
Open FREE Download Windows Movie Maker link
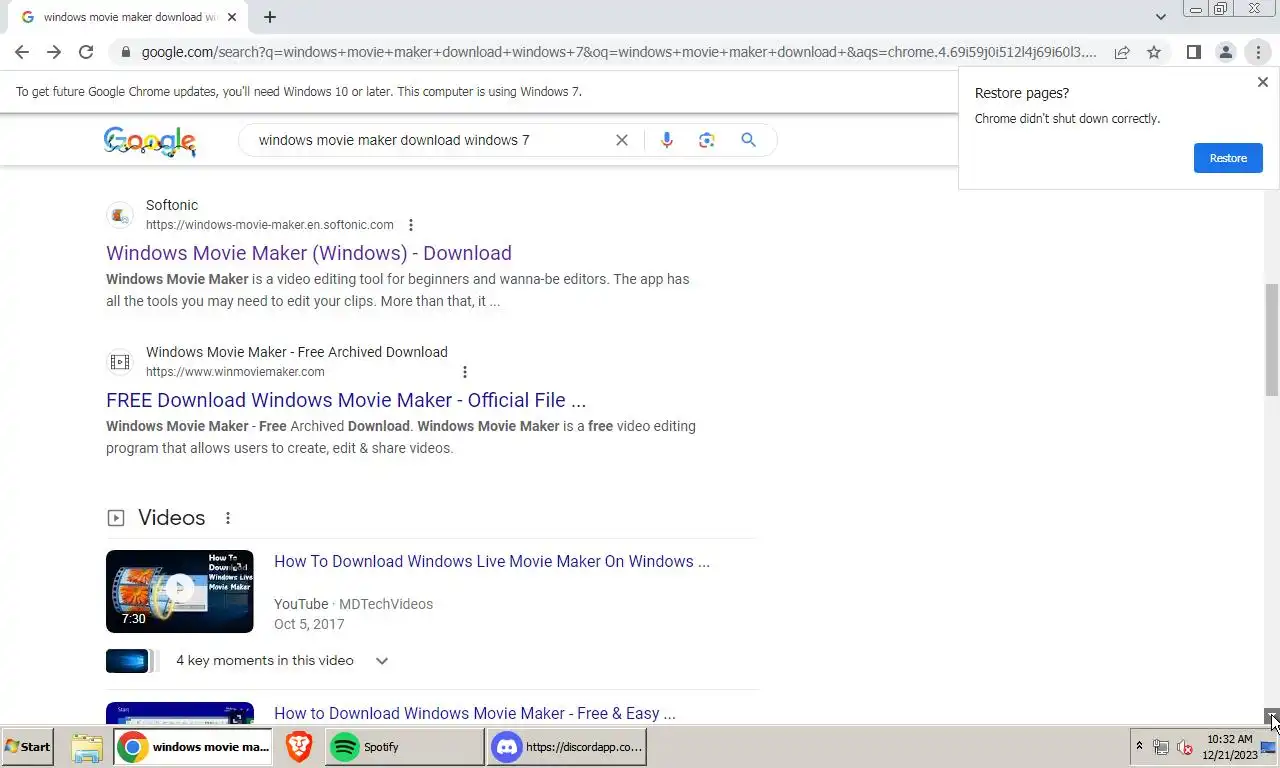pyautogui.click(x=346, y=400)
